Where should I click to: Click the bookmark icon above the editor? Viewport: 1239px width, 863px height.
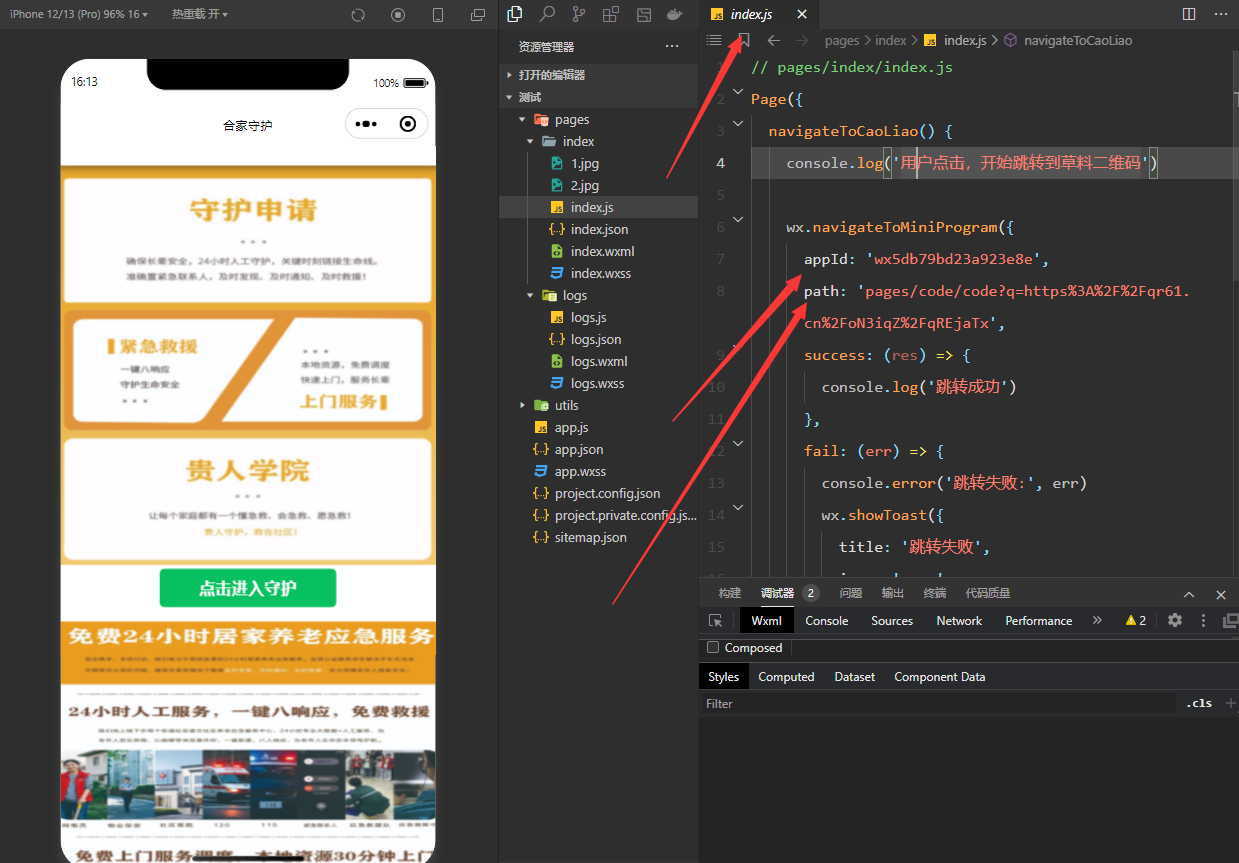[743, 40]
